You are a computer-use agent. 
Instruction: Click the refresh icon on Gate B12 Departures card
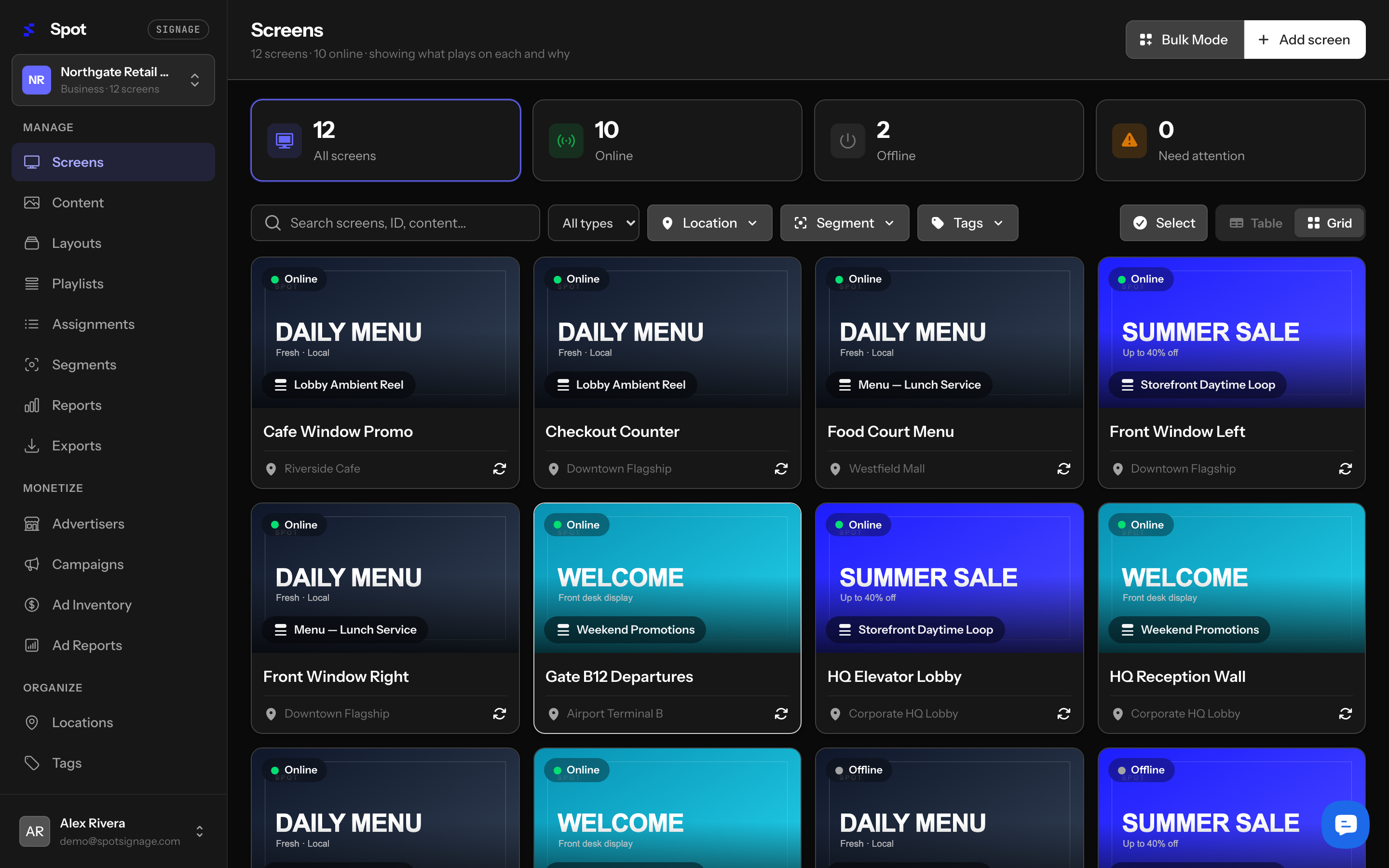(781, 714)
